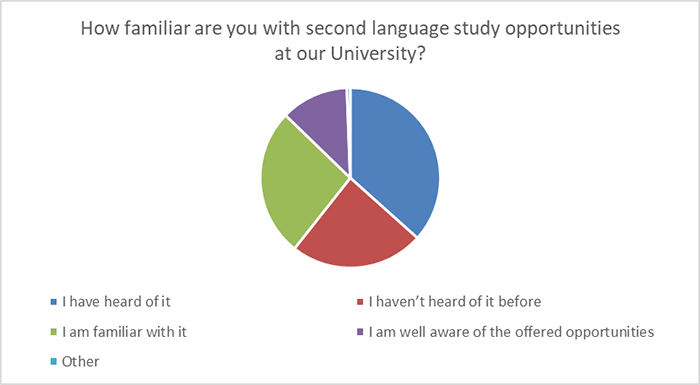The height and width of the screenshot is (385, 700).
Task: Select the 'Other' legend label
Action: [x=80, y=361]
